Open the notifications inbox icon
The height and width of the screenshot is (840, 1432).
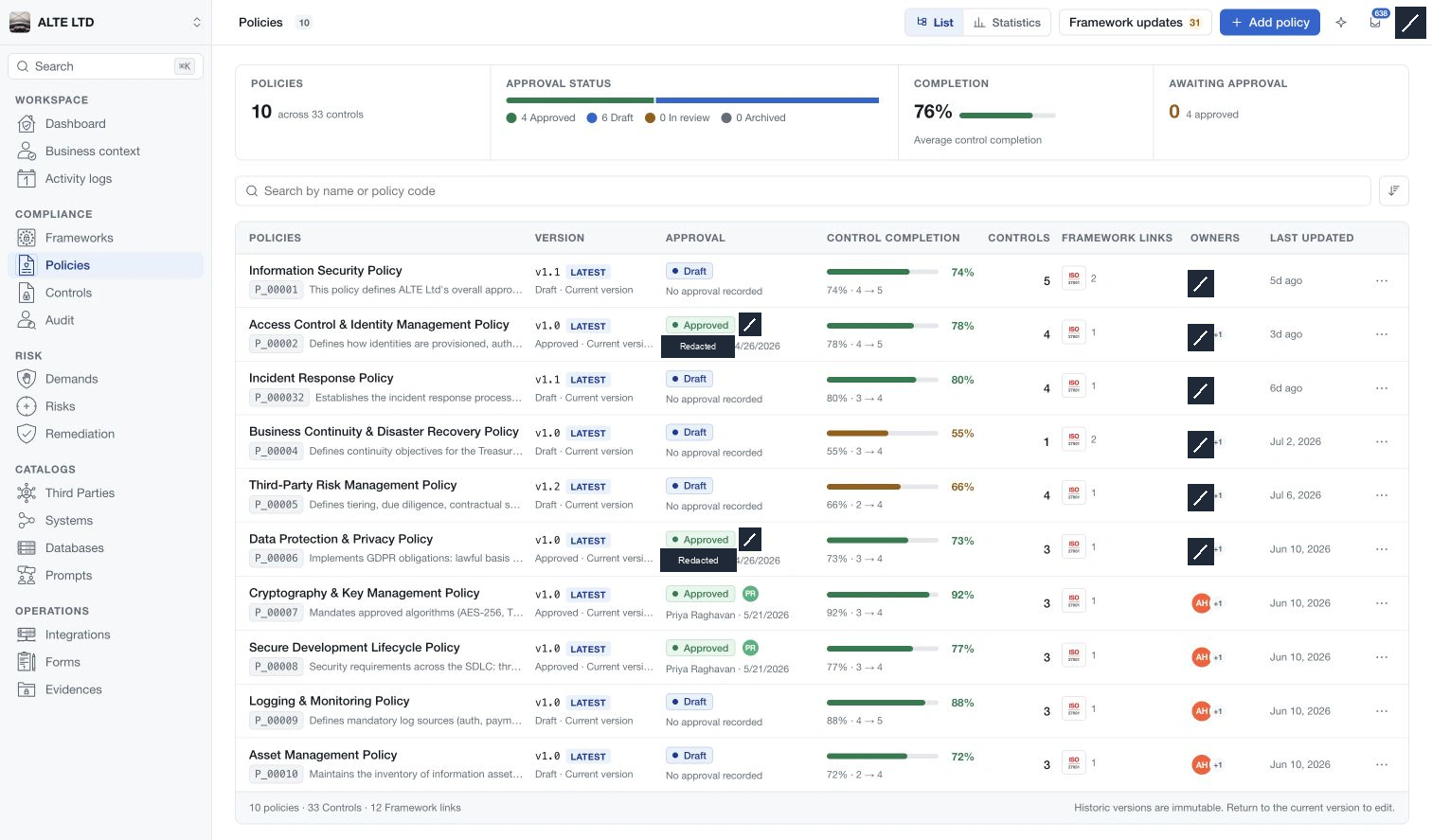point(1375,23)
